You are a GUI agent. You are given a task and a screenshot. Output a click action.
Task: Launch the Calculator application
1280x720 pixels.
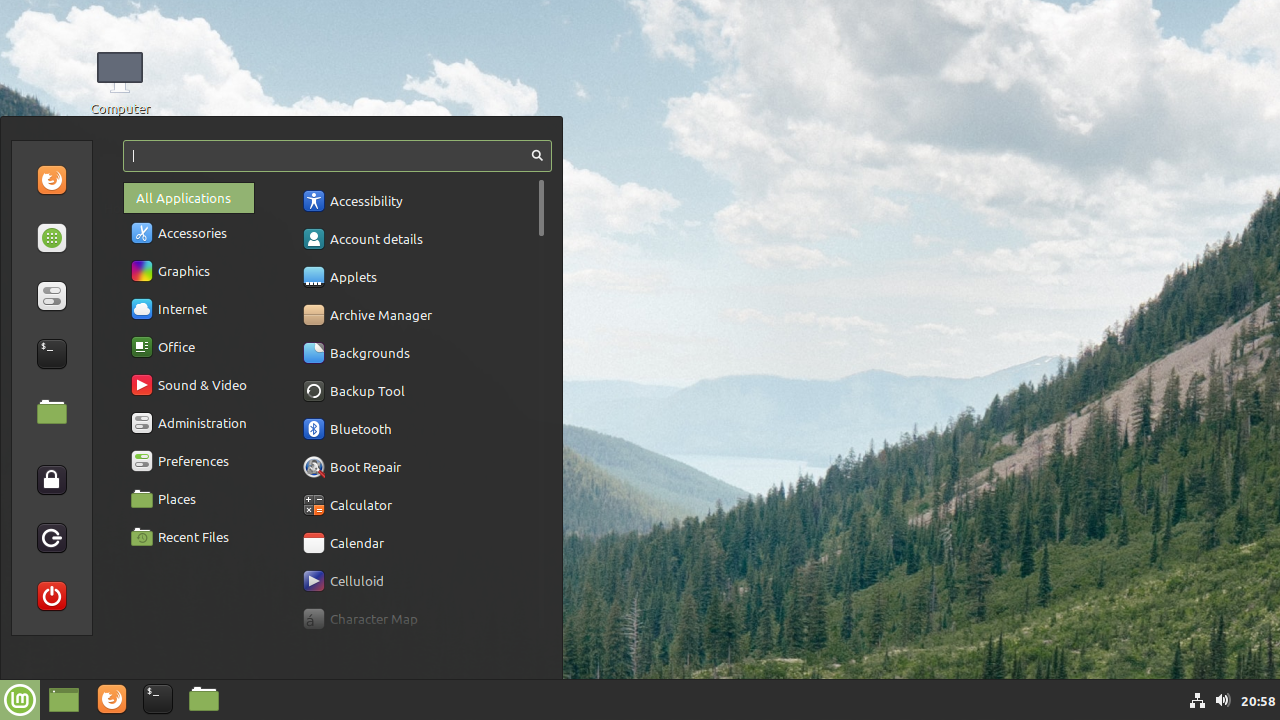click(x=360, y=505)
